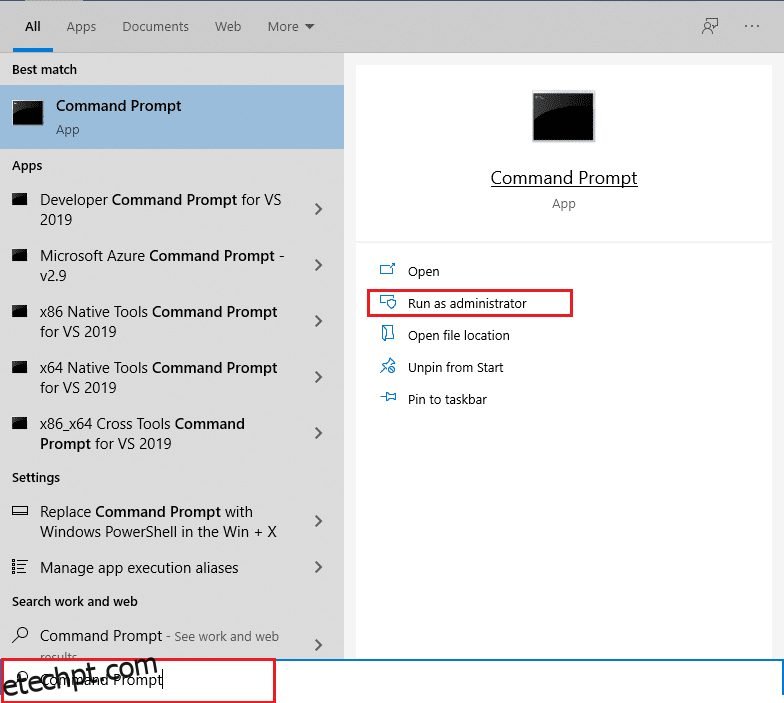Screen dimensions: 784x703
Task: Click the feedback person icon at top right
Action: [710, 26]
